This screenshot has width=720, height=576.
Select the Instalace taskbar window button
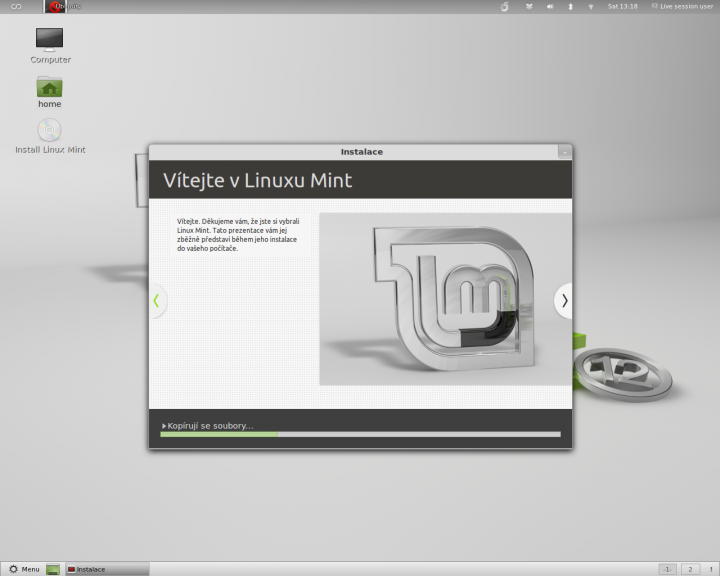coord(107,569)
